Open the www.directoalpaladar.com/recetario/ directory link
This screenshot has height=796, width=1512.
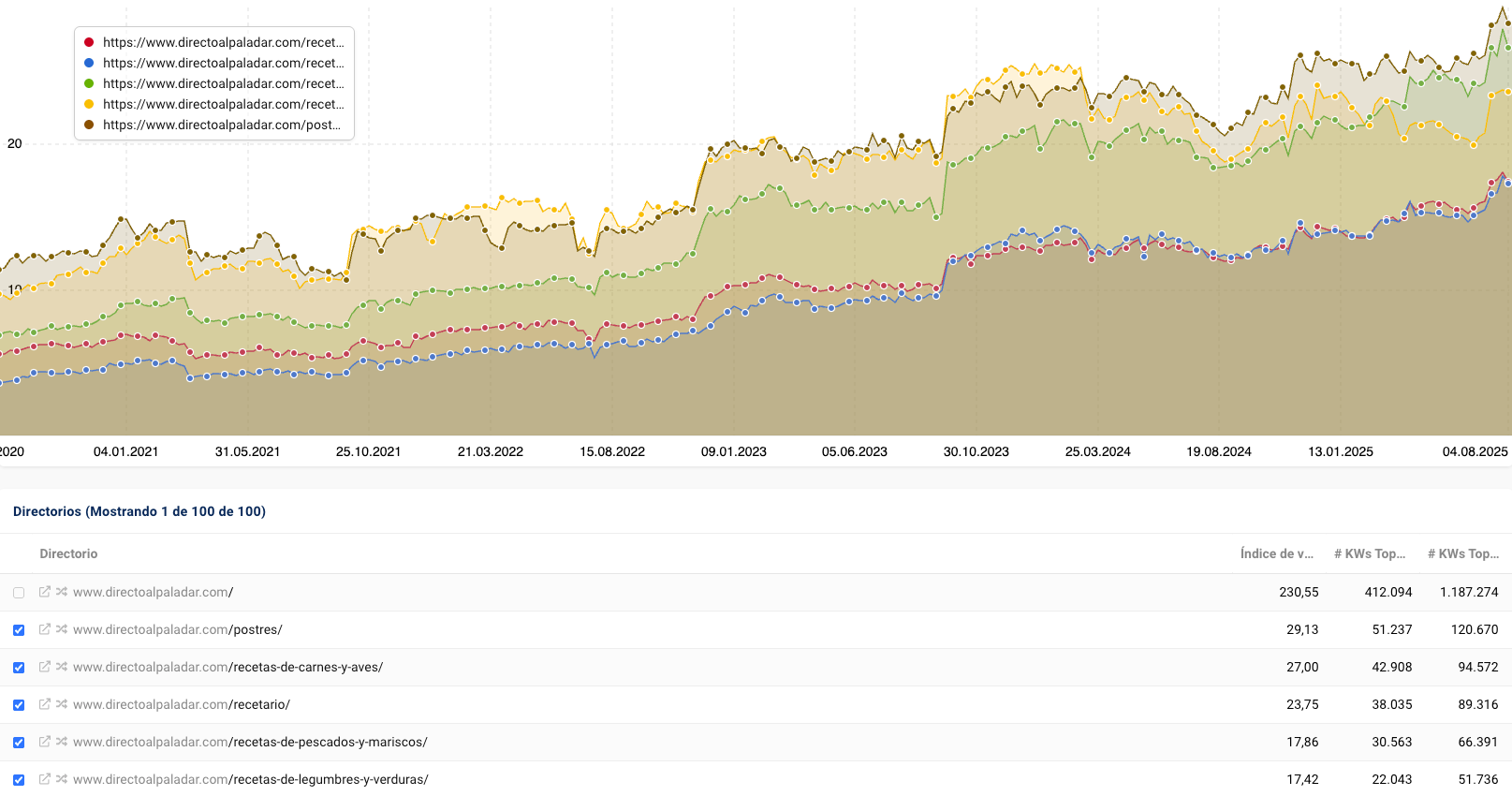coord(182,704)
